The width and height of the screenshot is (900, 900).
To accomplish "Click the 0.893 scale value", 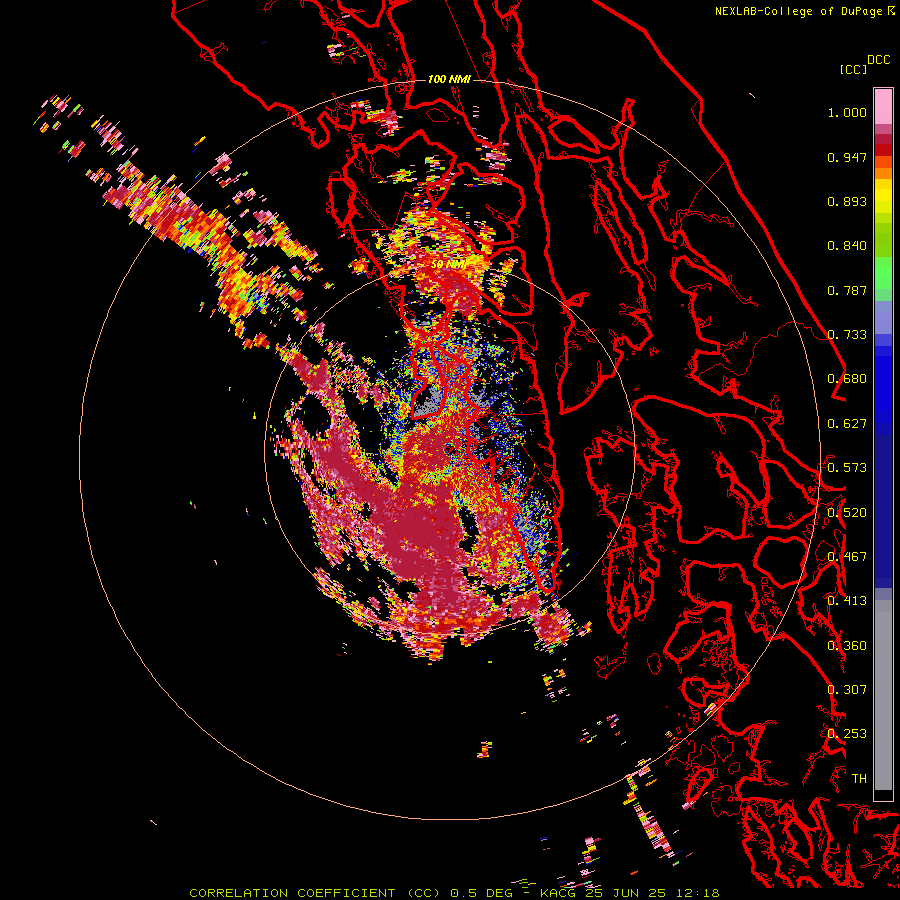I will (847, 201).
